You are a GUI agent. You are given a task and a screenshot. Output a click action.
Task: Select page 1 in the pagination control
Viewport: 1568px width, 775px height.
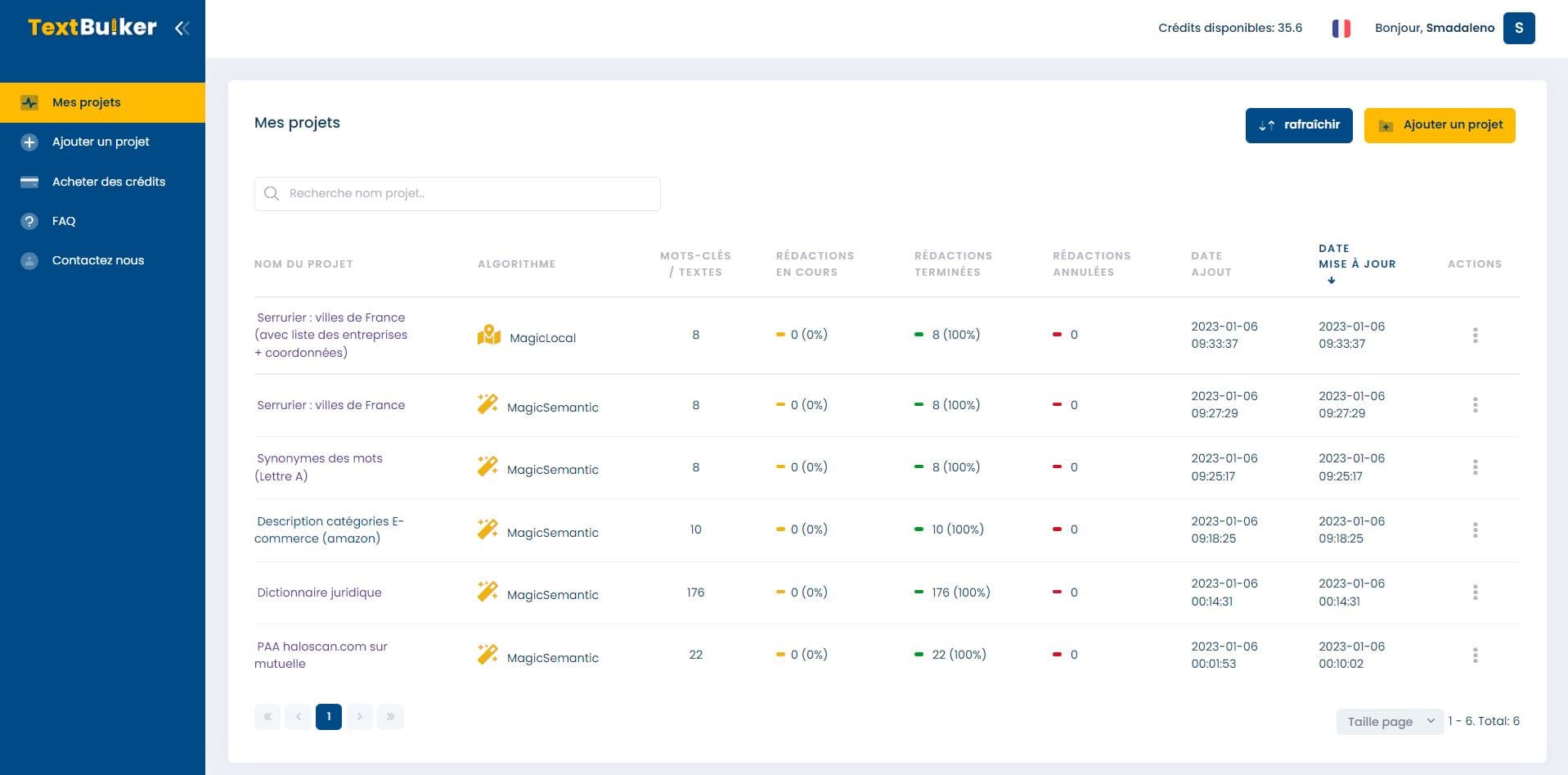[x=328, y=716]
